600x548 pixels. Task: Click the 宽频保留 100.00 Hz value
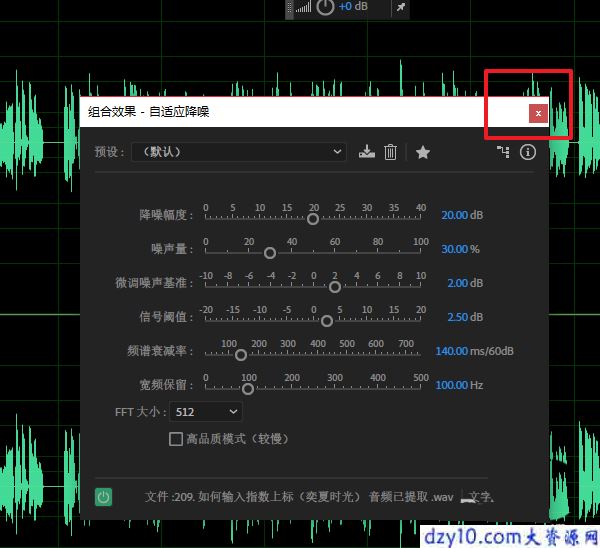[452, 385]
